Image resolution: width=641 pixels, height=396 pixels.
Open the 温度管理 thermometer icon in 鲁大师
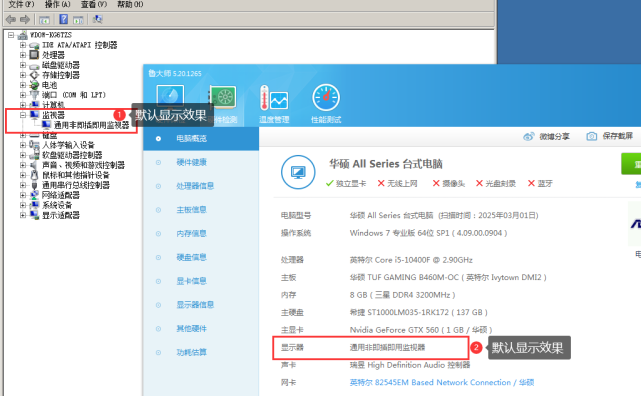pyautogui.click(x=274, y=99)
